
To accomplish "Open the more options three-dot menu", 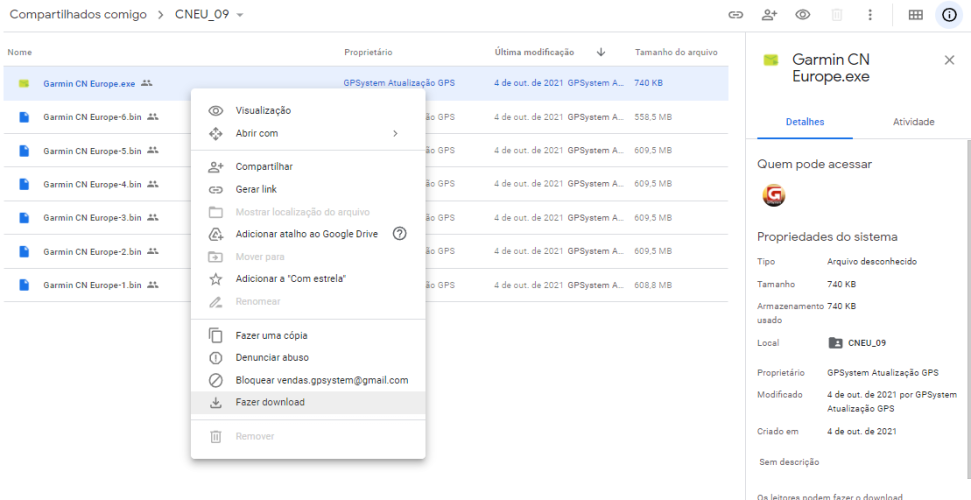I will point(870,15).
